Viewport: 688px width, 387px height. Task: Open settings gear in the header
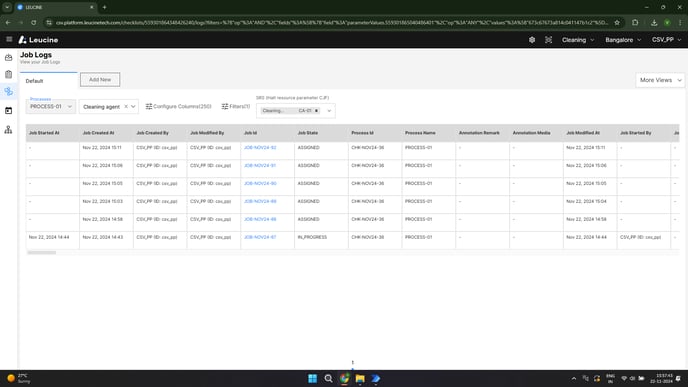(x=532, y=40)
